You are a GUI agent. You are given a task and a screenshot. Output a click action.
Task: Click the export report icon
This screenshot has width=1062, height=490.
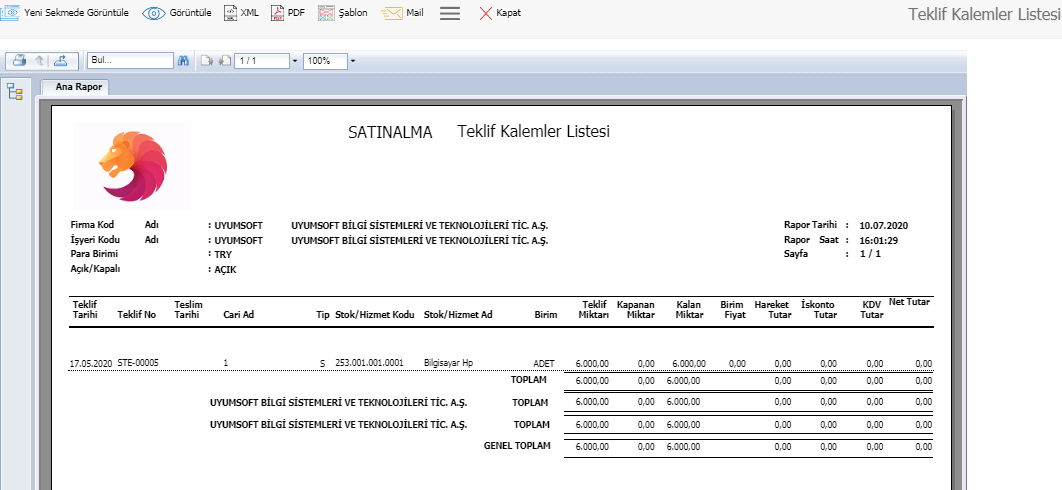(61, 61)
